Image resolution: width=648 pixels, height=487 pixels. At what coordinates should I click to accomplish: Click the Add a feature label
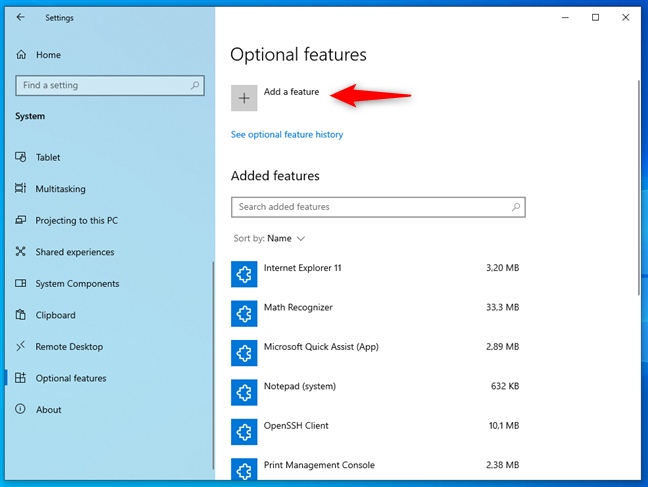click(291, 92)
